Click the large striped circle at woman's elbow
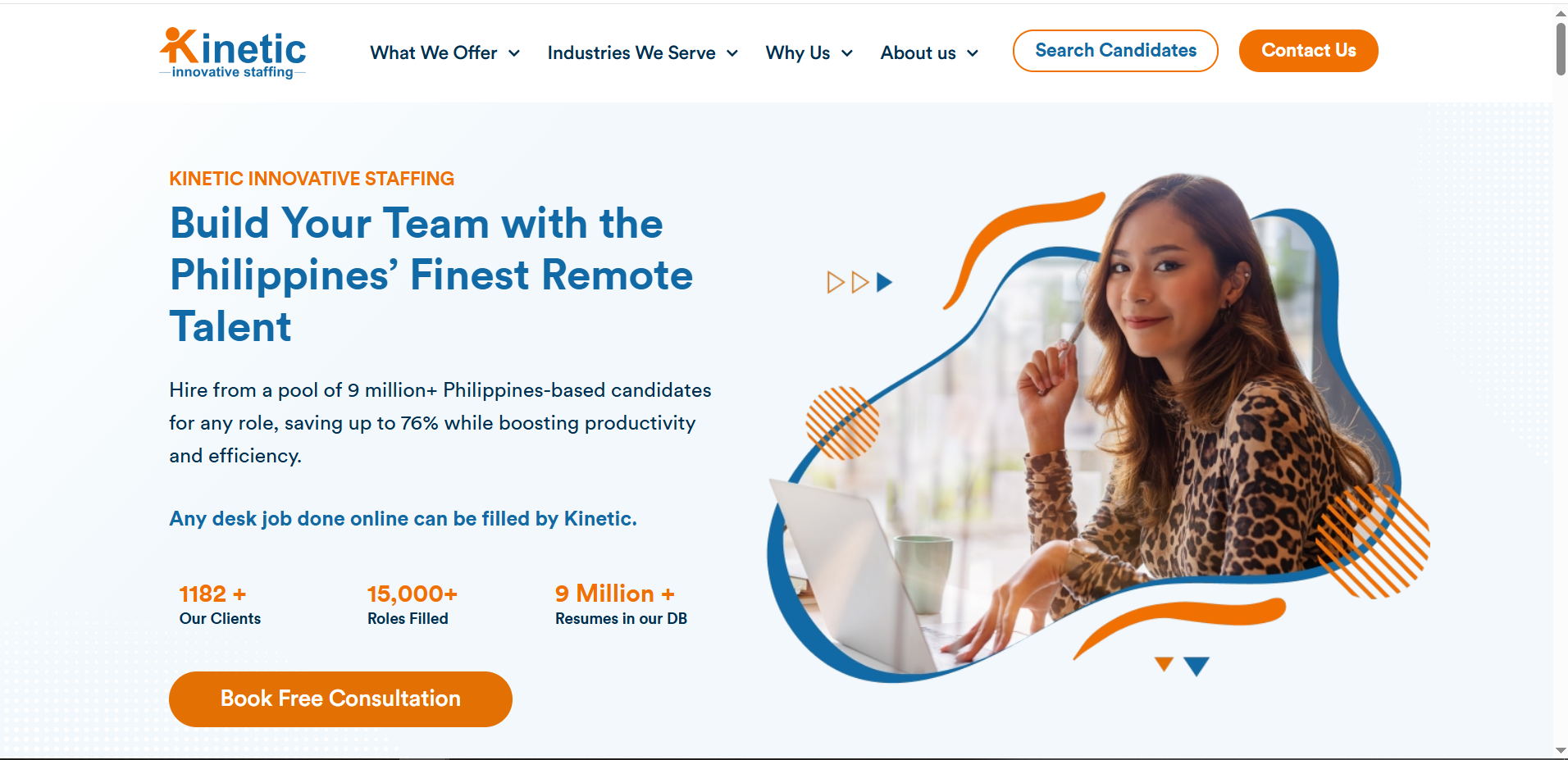The image size is (1568, 760). (x=1374, y=540)
